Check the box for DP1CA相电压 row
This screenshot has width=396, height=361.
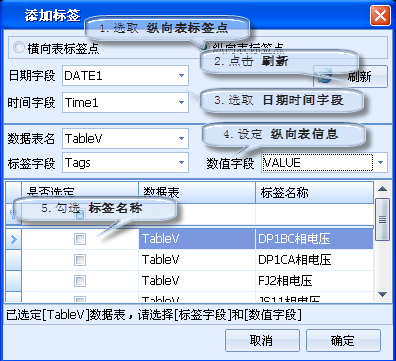(80, 260)
